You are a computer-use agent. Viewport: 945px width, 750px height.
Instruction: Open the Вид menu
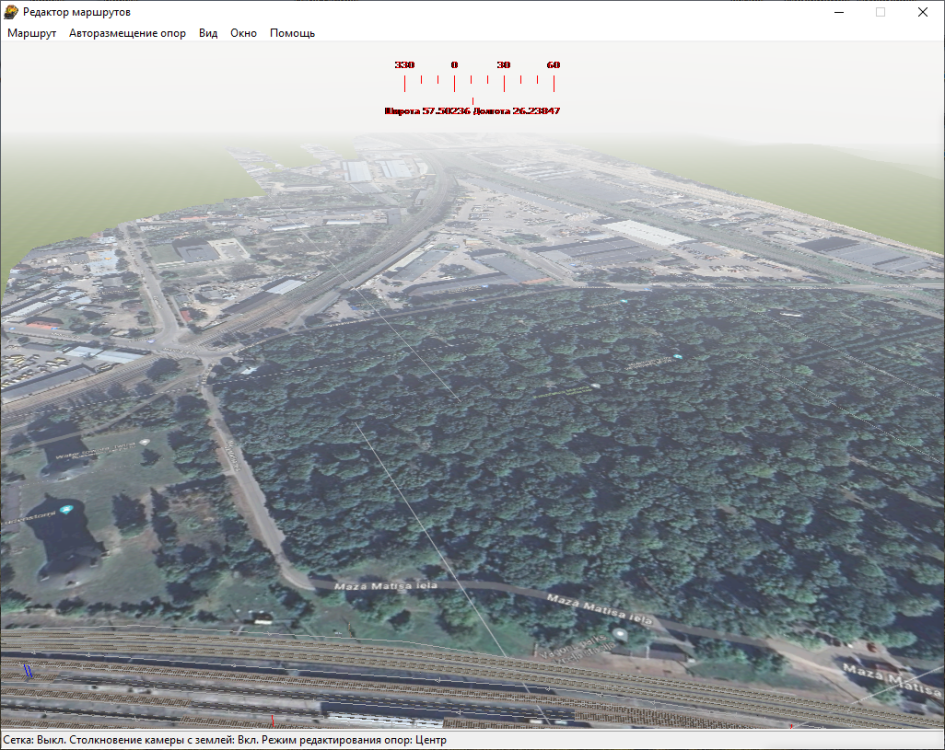pos(208,33)
